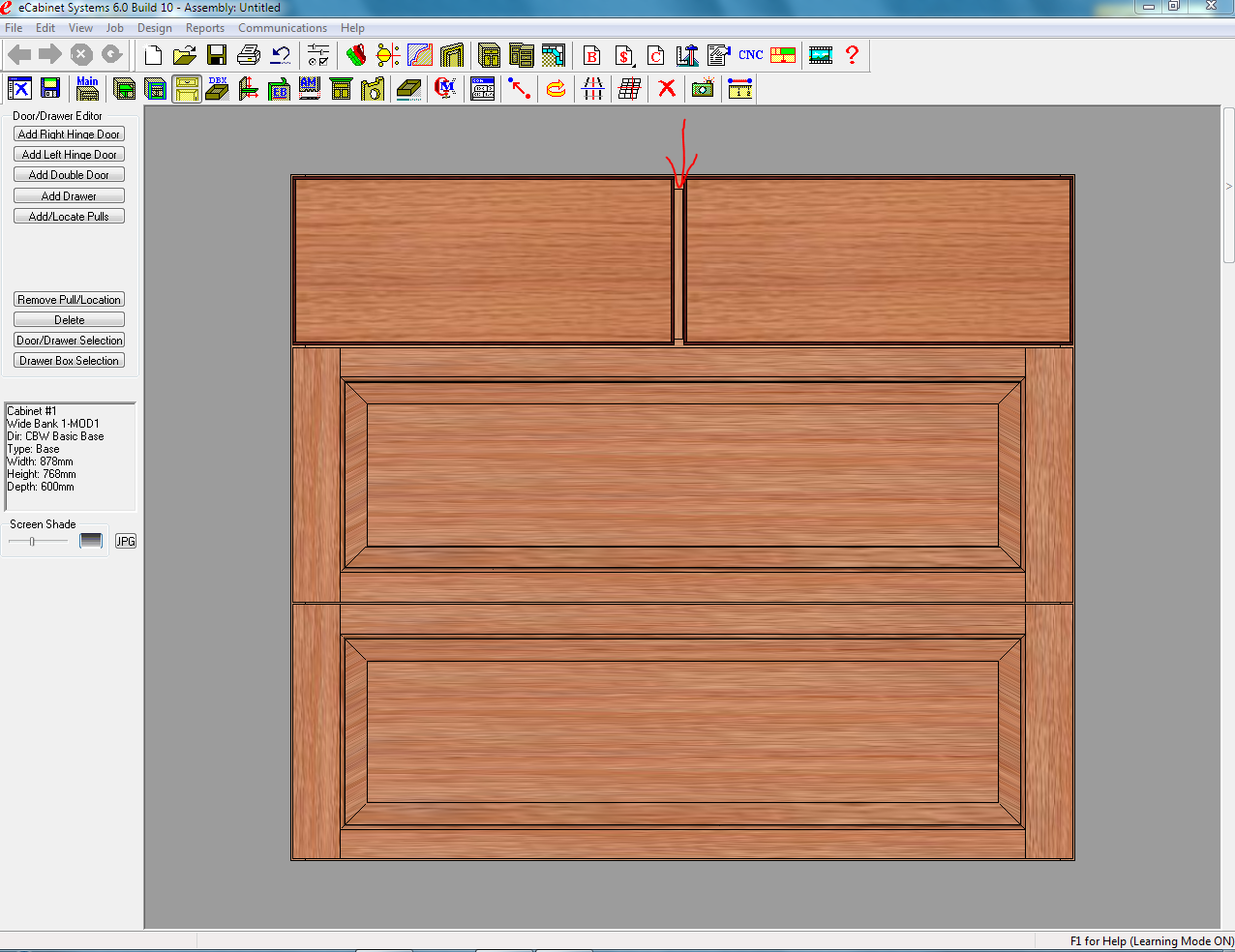Open the Reports menu
The image size is (1235, 952).
click(x=205, y=28)
